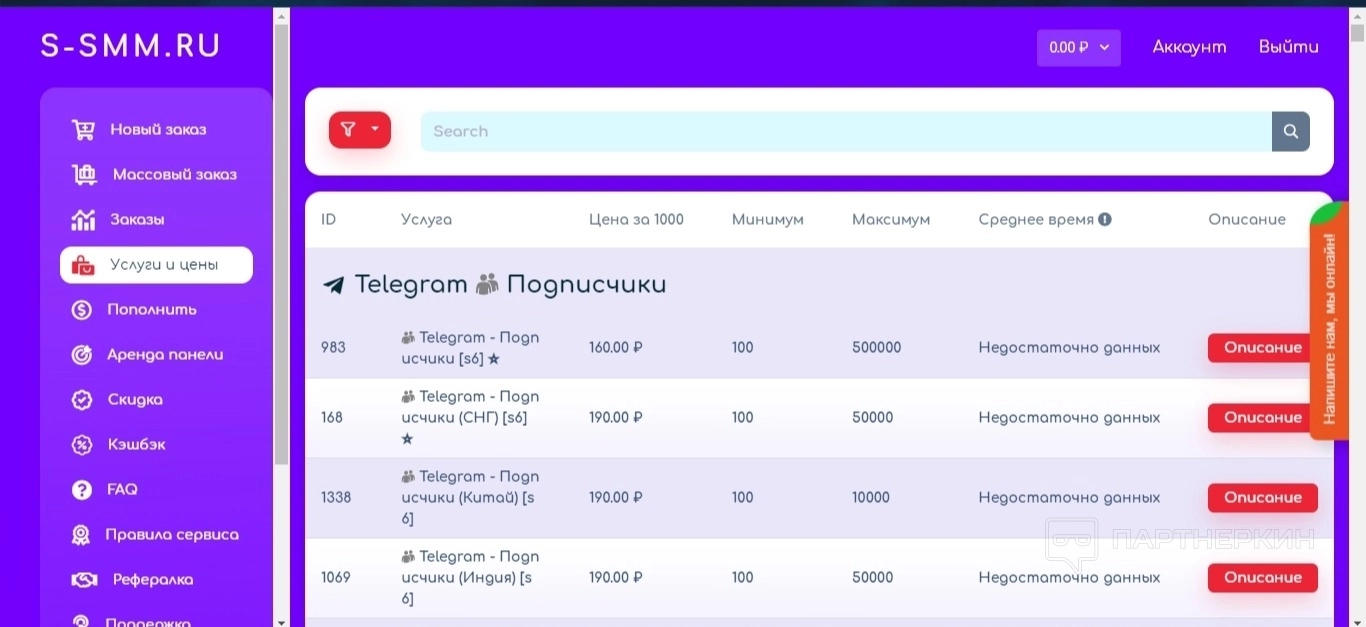Open the Кэшбэк menu entry
This screenshot has width=1366, height=627.
coord(137,445)
